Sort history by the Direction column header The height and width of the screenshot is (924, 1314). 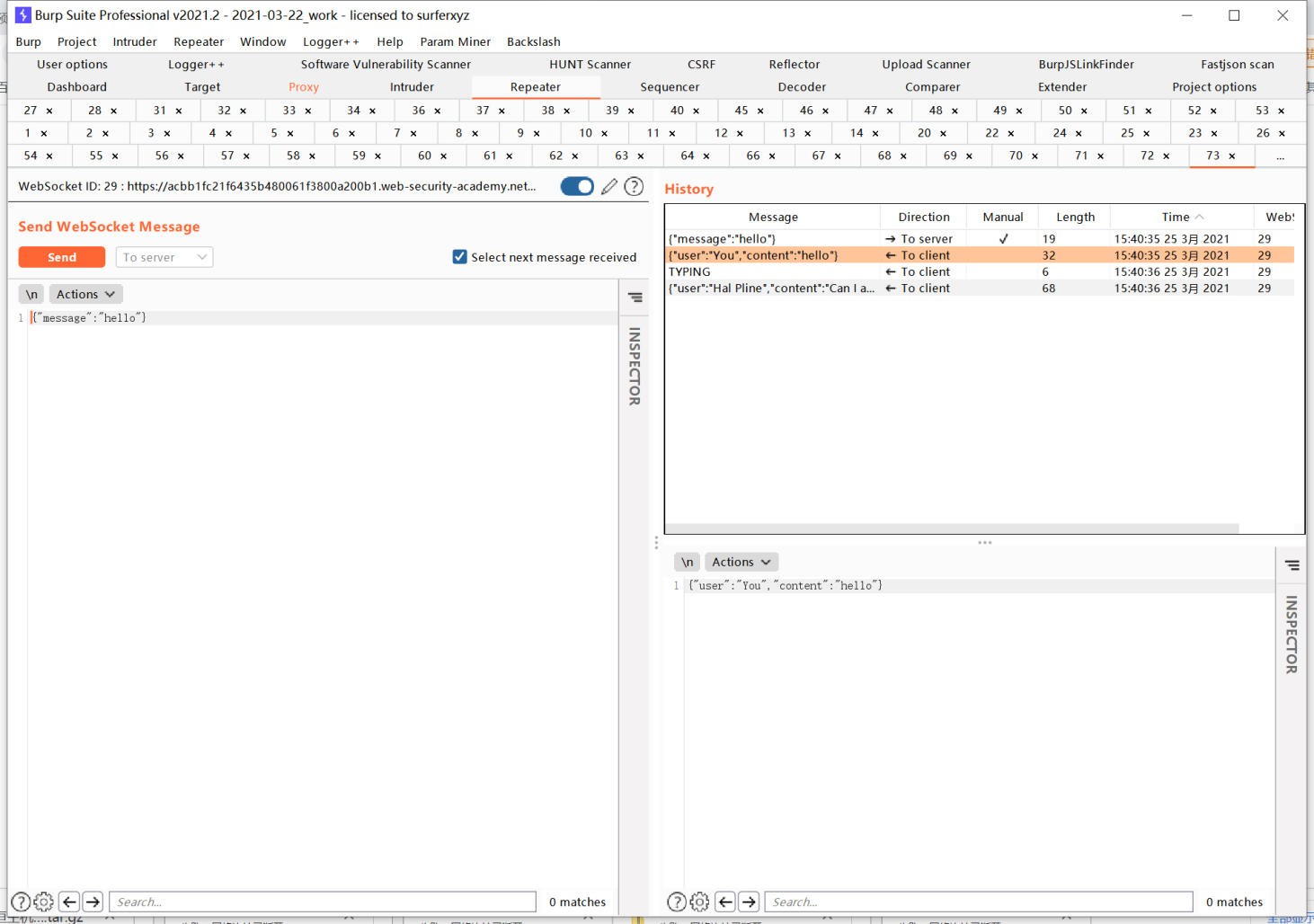[x=924, y=217]
